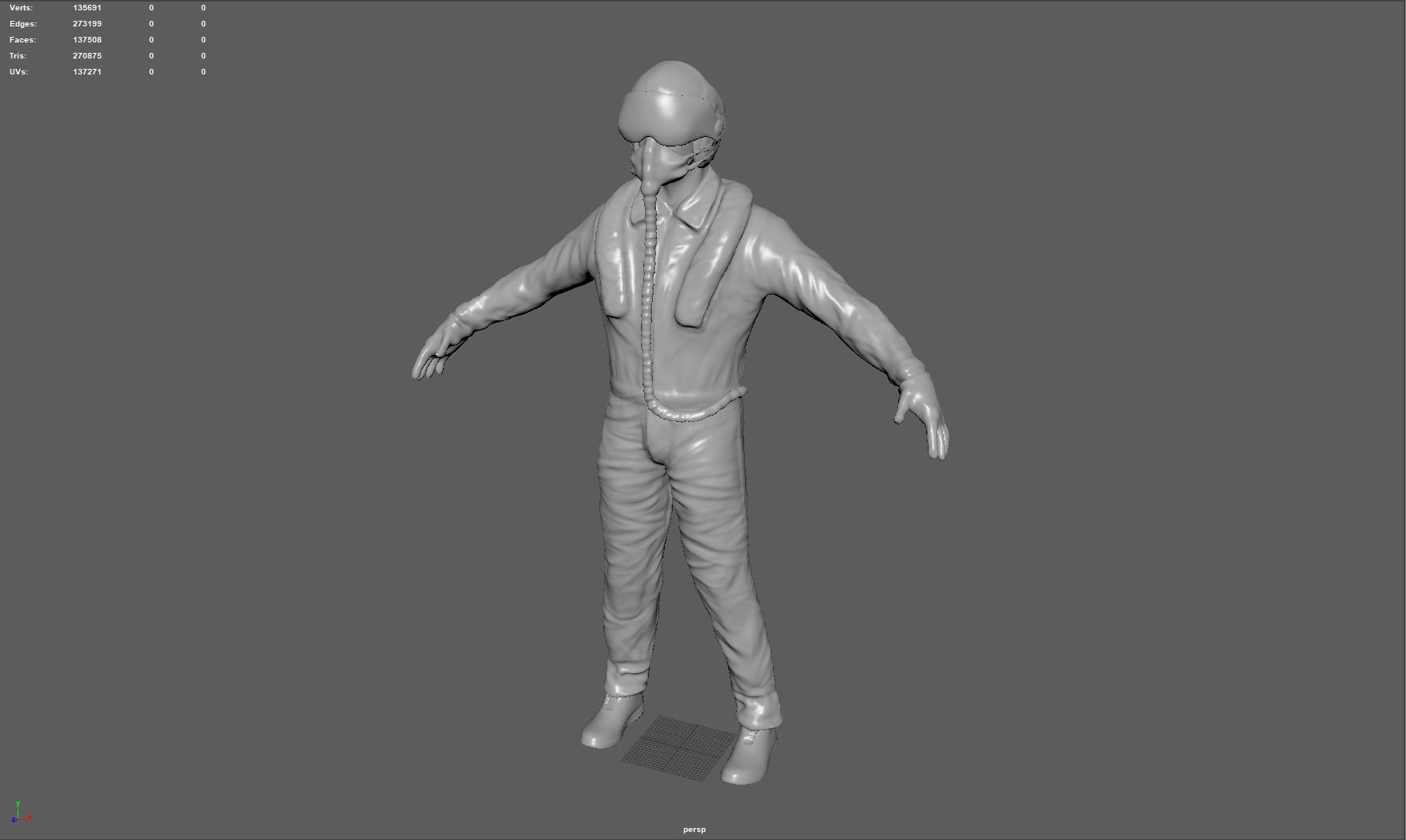Click the vertex count value 135691
Viewport: 1406px width, 840px height.
(87, 8)
